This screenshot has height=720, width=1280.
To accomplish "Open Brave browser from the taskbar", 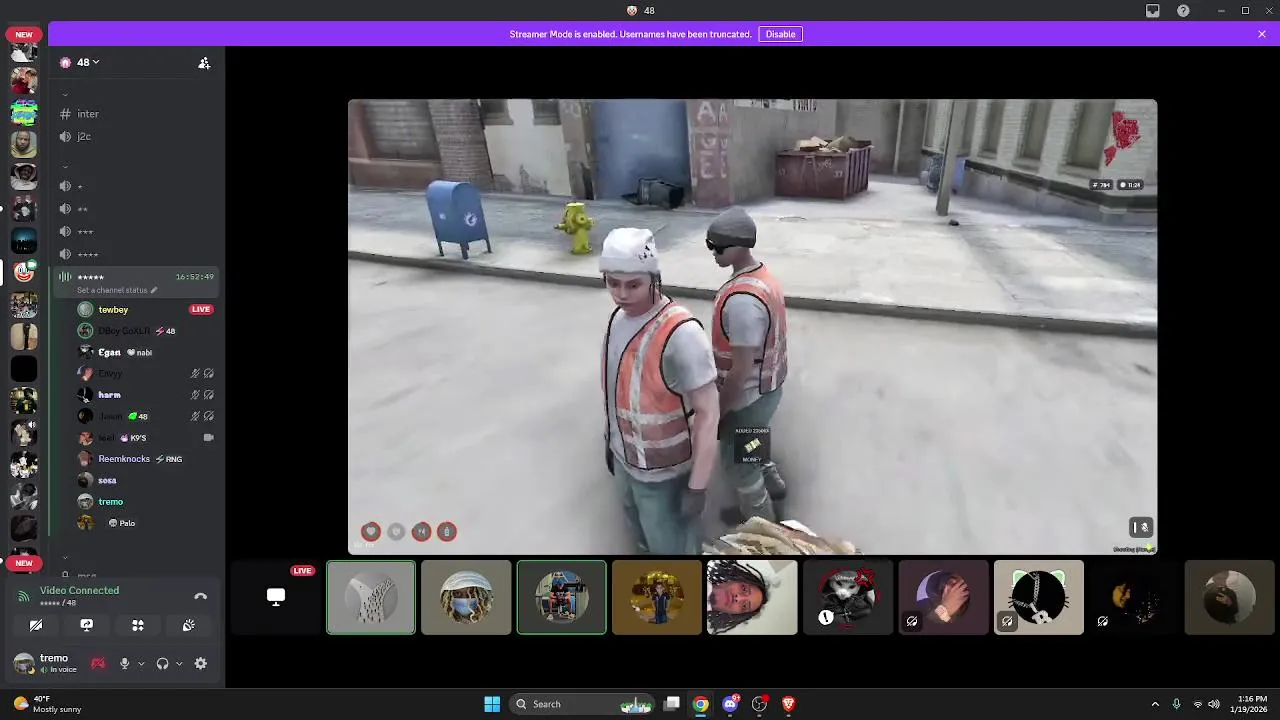I will (x=788, y=704).
